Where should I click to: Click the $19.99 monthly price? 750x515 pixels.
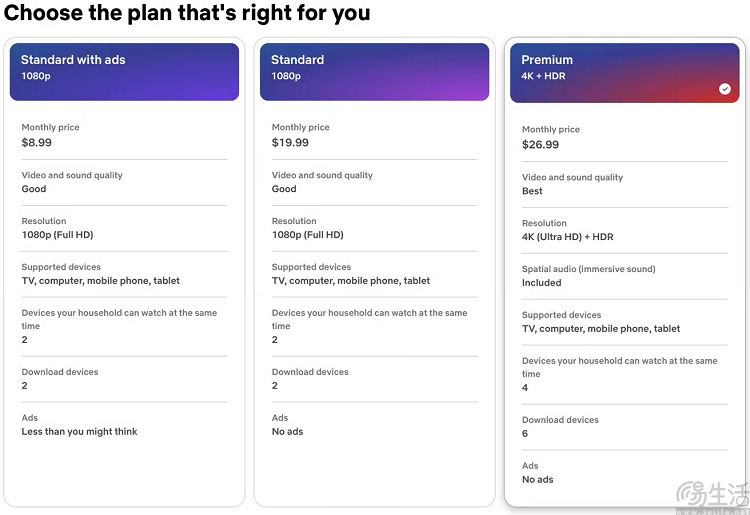[x=290, y=143]
